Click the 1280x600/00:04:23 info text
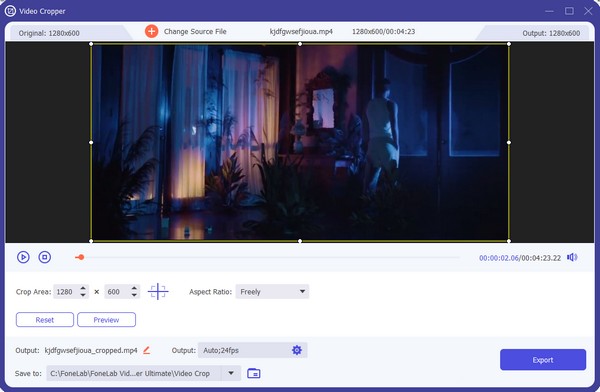The width and height of the screenshot is (600, 392). (383, 31)
